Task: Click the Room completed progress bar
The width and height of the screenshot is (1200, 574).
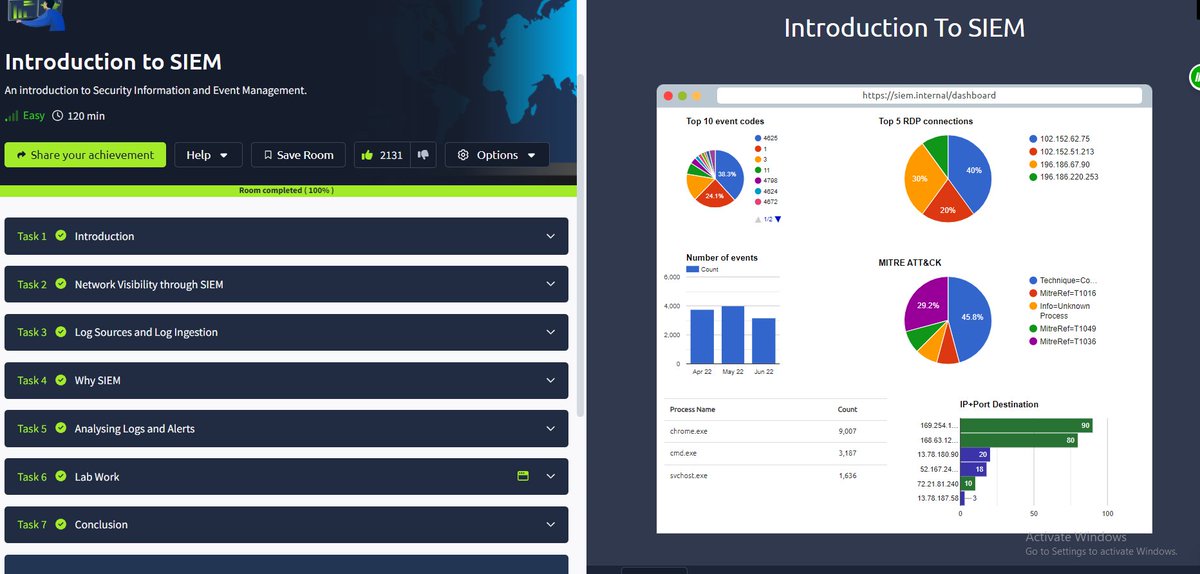Action: [286, 190]
